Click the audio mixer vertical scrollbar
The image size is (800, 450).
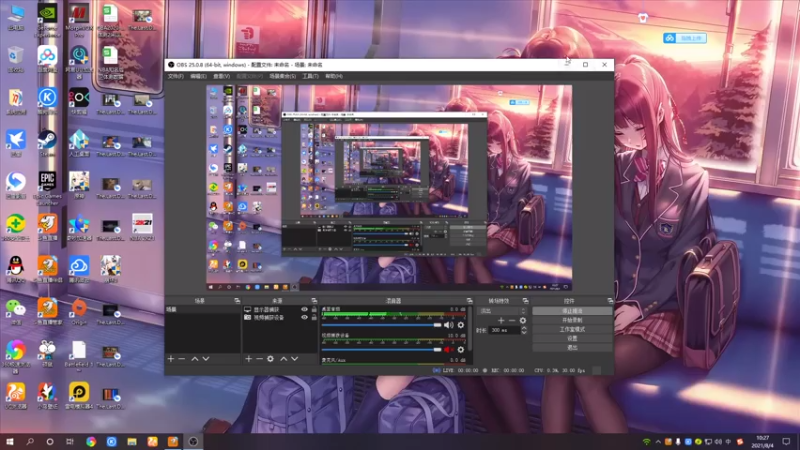(x=469, y=329)
